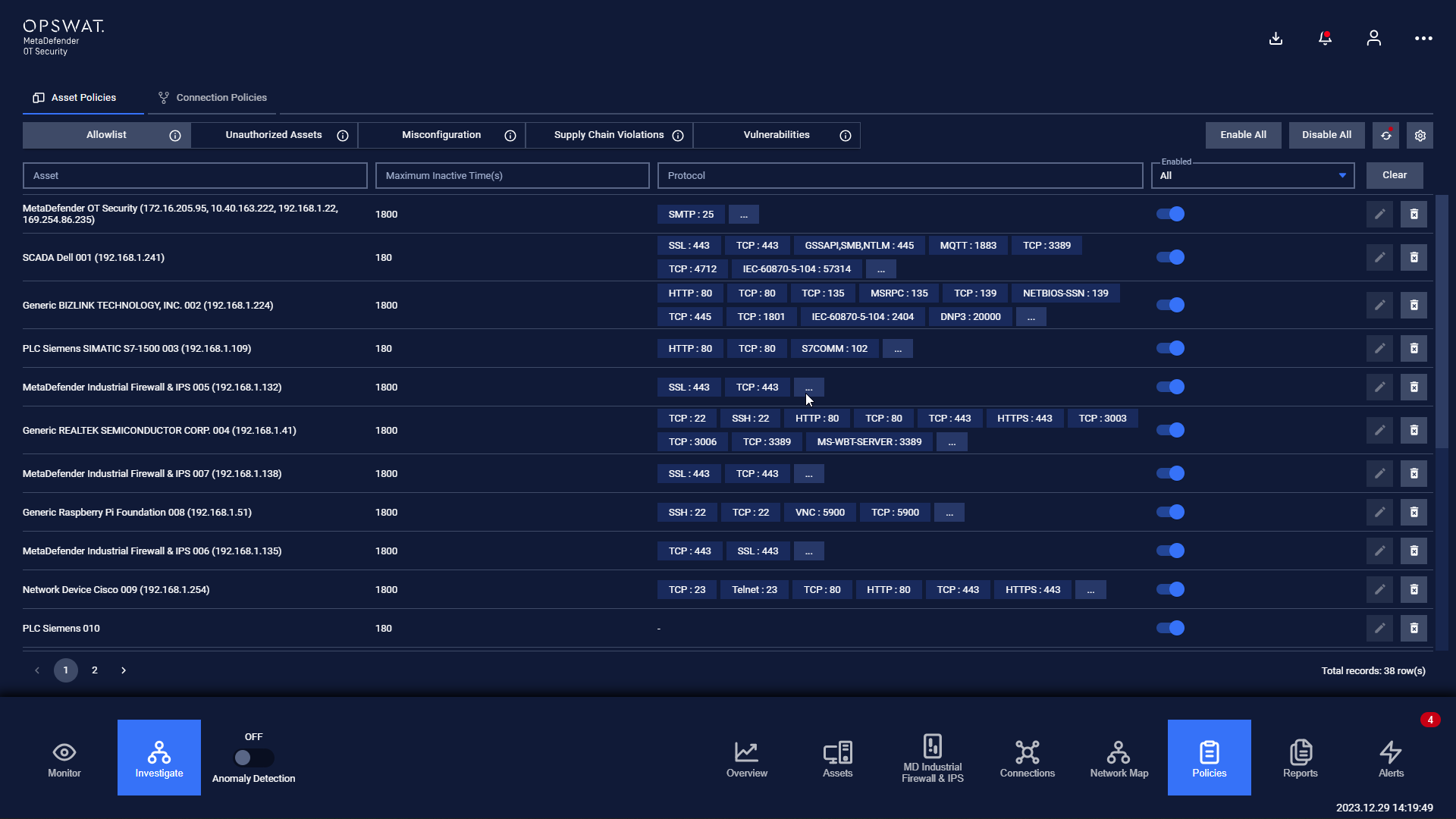
Task: Delete the PLC Siemens 010 policy
Action: 1414,628
